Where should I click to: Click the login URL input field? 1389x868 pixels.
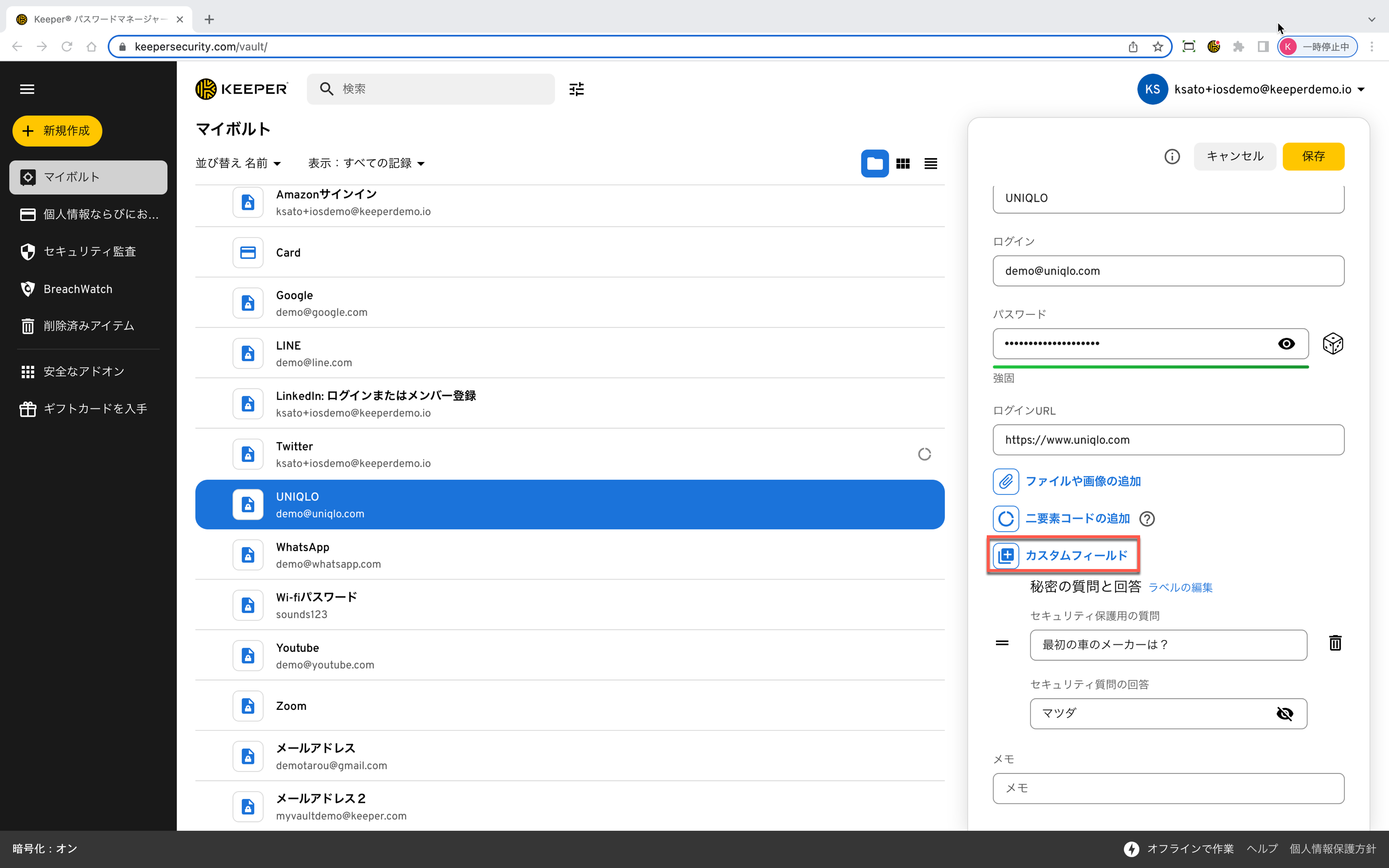[1168, 440]
